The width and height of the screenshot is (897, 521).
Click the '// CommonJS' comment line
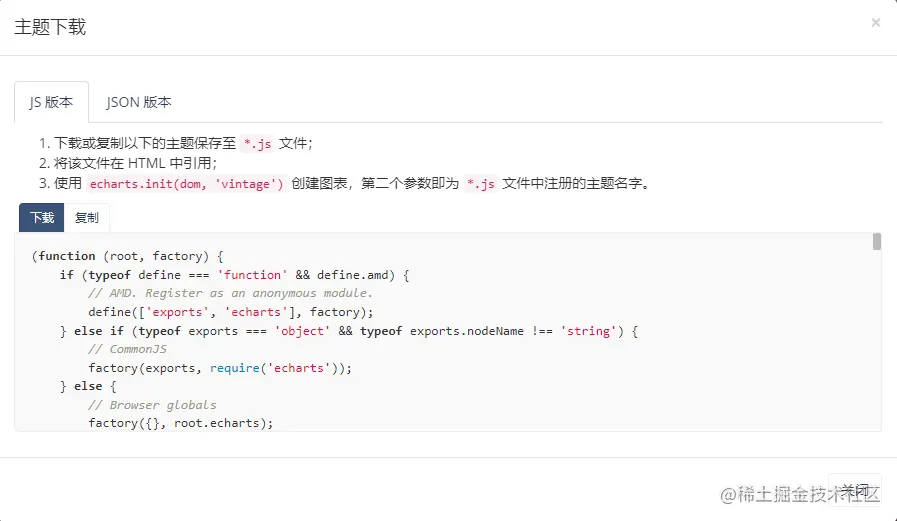tap(127, 349)
